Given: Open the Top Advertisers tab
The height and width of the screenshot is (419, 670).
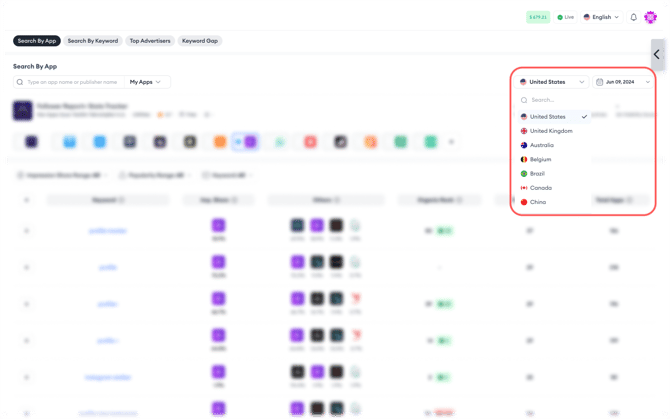Looking at the screenshot, I should (x=149, y=41).
